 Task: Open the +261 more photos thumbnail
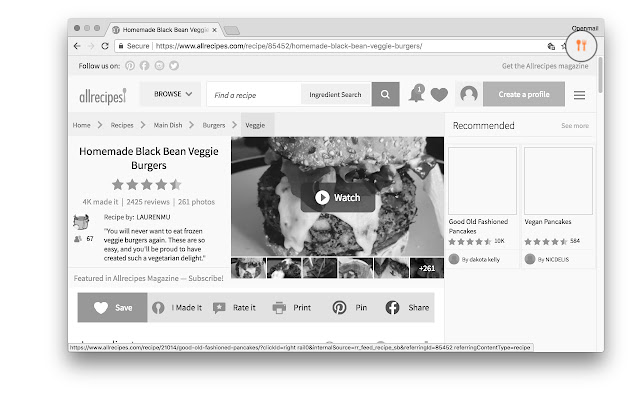click(427, 268)
